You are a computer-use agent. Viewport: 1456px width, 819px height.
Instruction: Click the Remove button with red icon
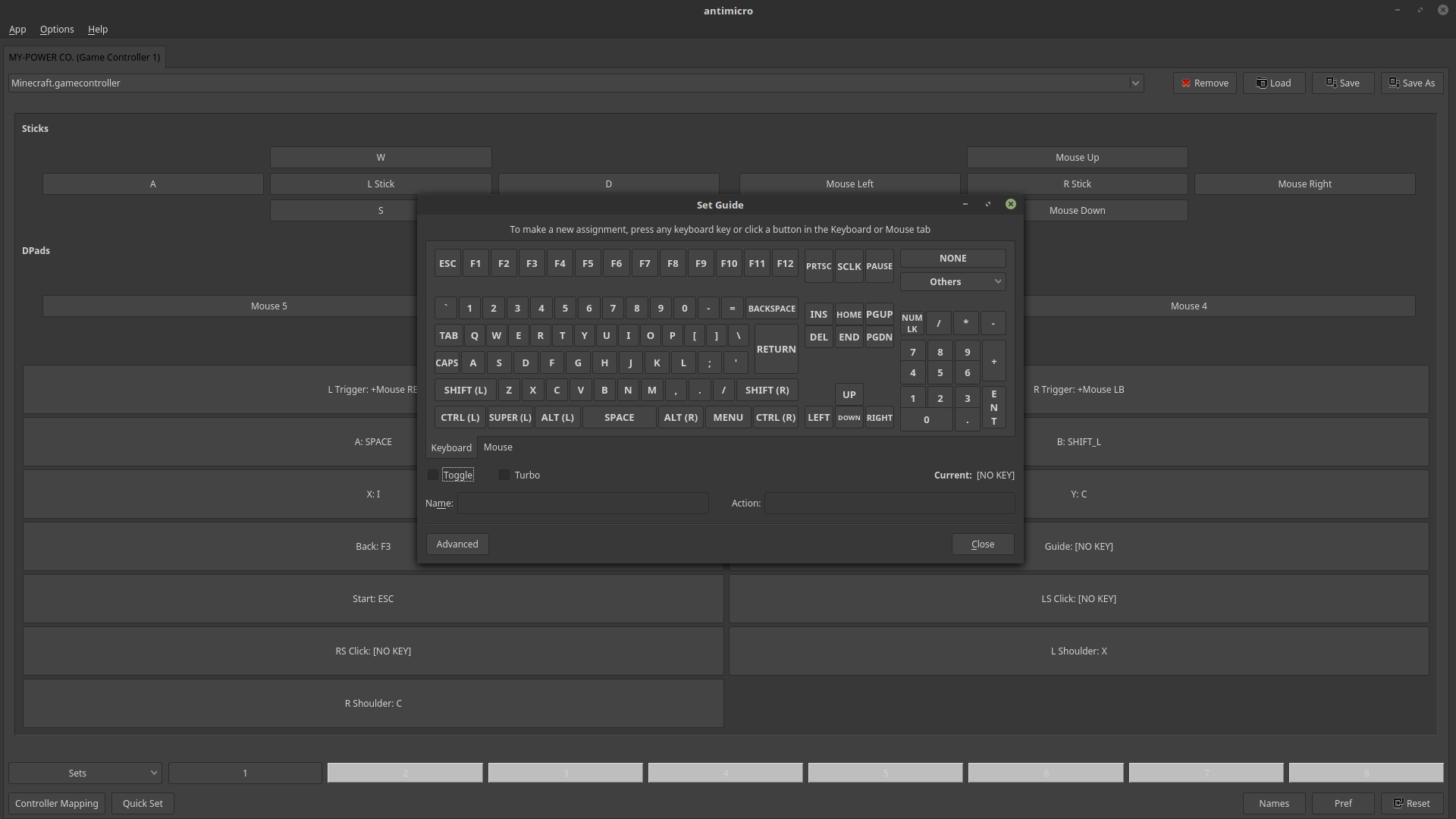[x=1204, y=83]
